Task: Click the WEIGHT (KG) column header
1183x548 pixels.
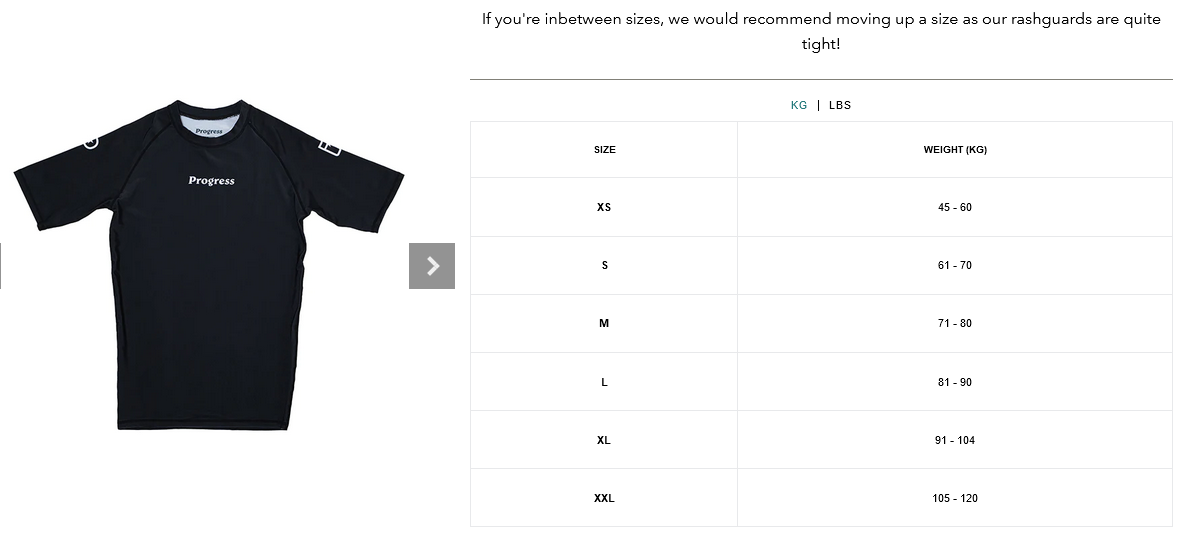Action: [x=955, y=150]
